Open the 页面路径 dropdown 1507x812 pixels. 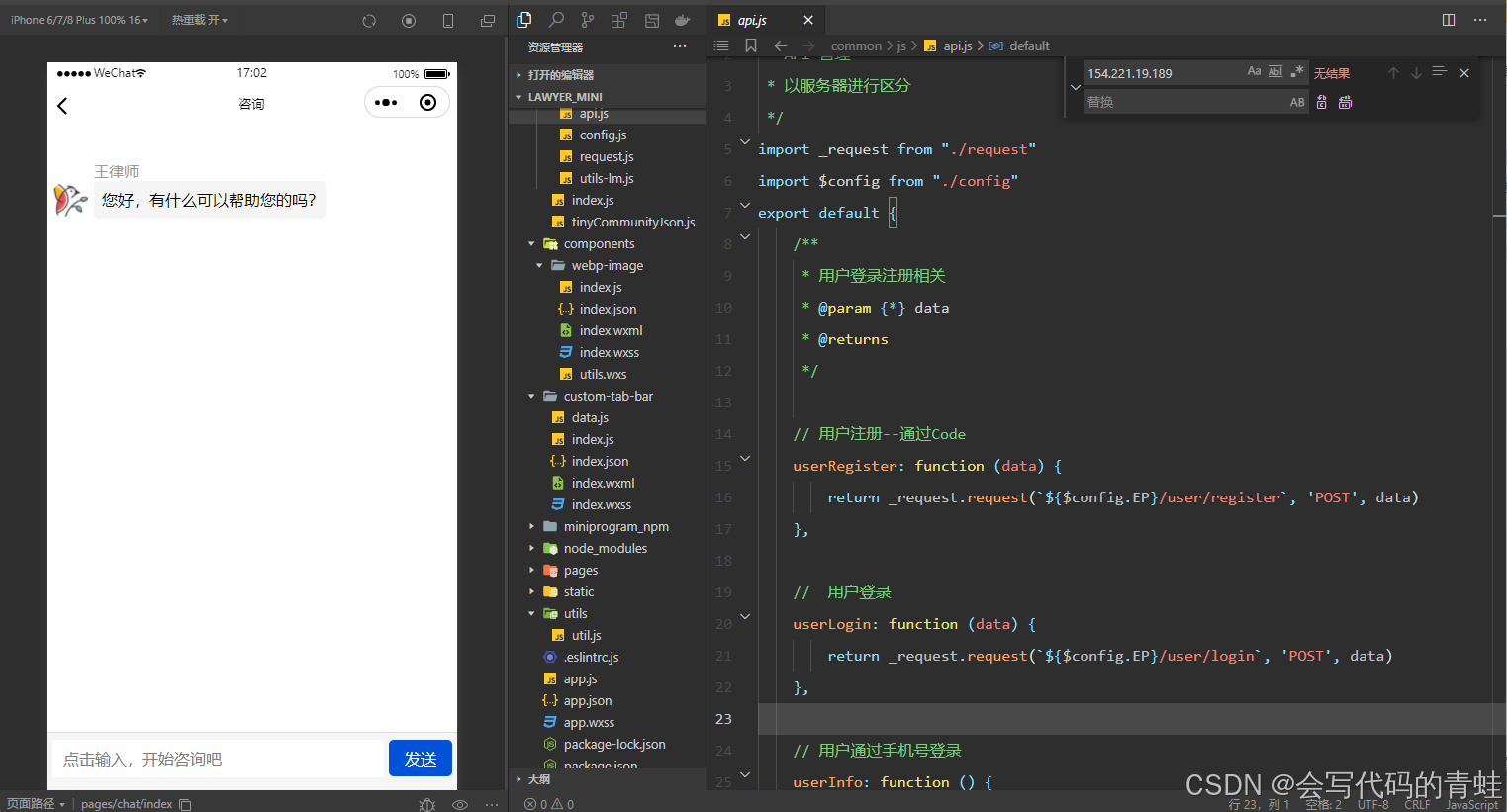coord(36,804)
